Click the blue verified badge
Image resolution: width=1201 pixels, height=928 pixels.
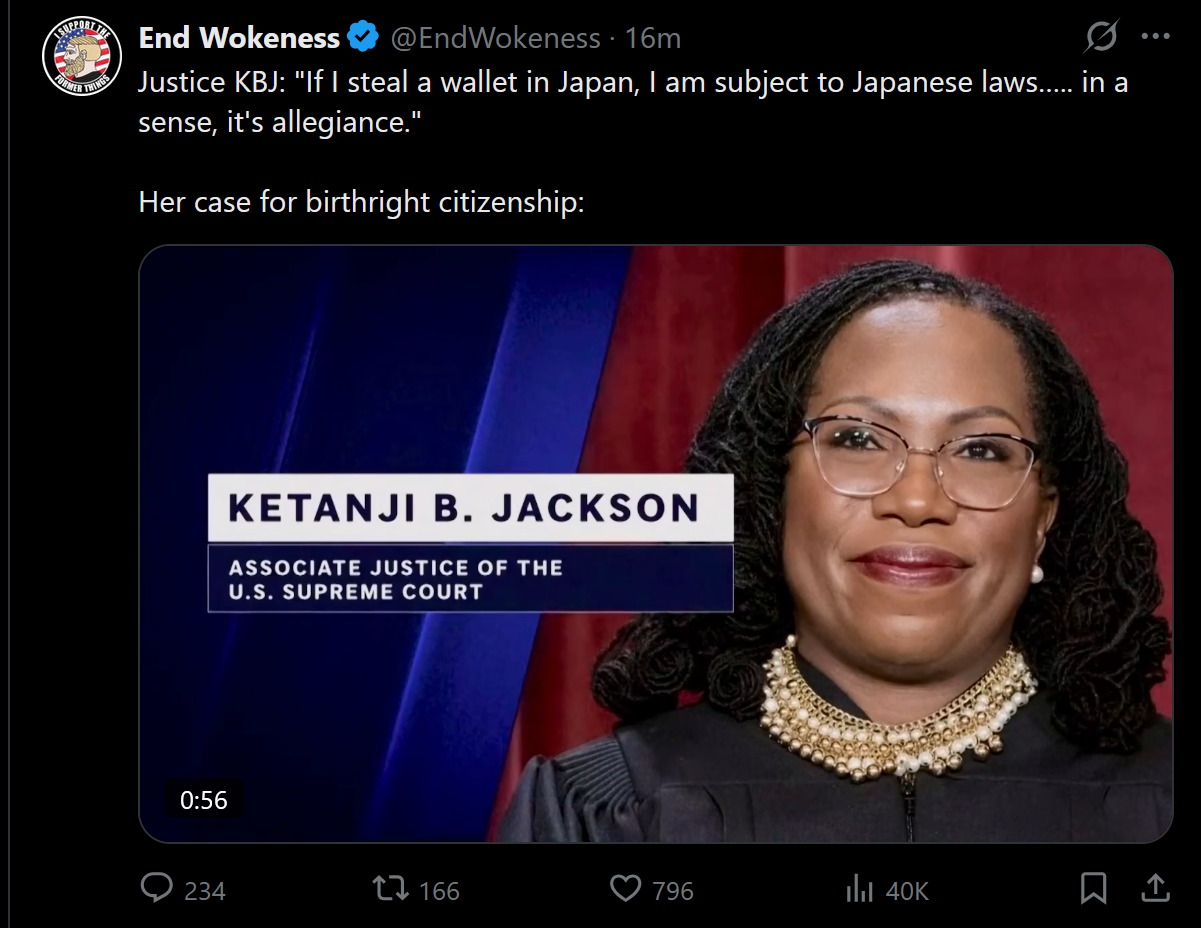pos(363,38)
